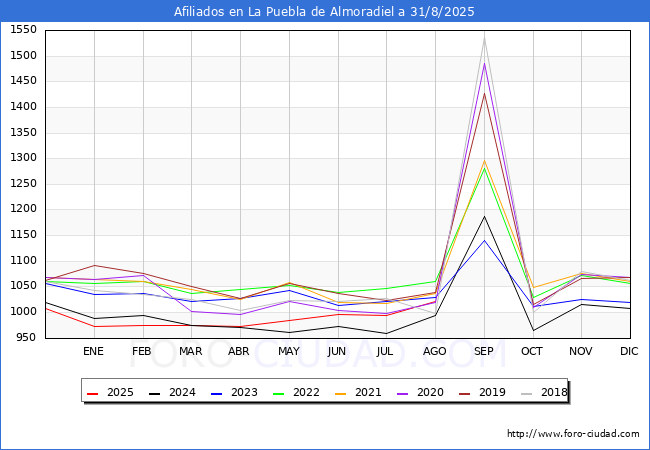650x450 pixels.
Task: Select the '2020' legend label
Action: click(x=430, y=392)
